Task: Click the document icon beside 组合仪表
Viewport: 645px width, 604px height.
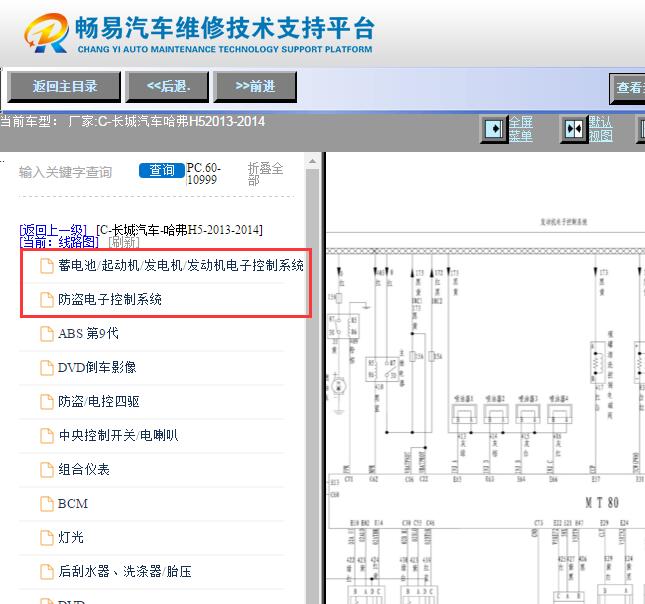Action: pos(46,470)
